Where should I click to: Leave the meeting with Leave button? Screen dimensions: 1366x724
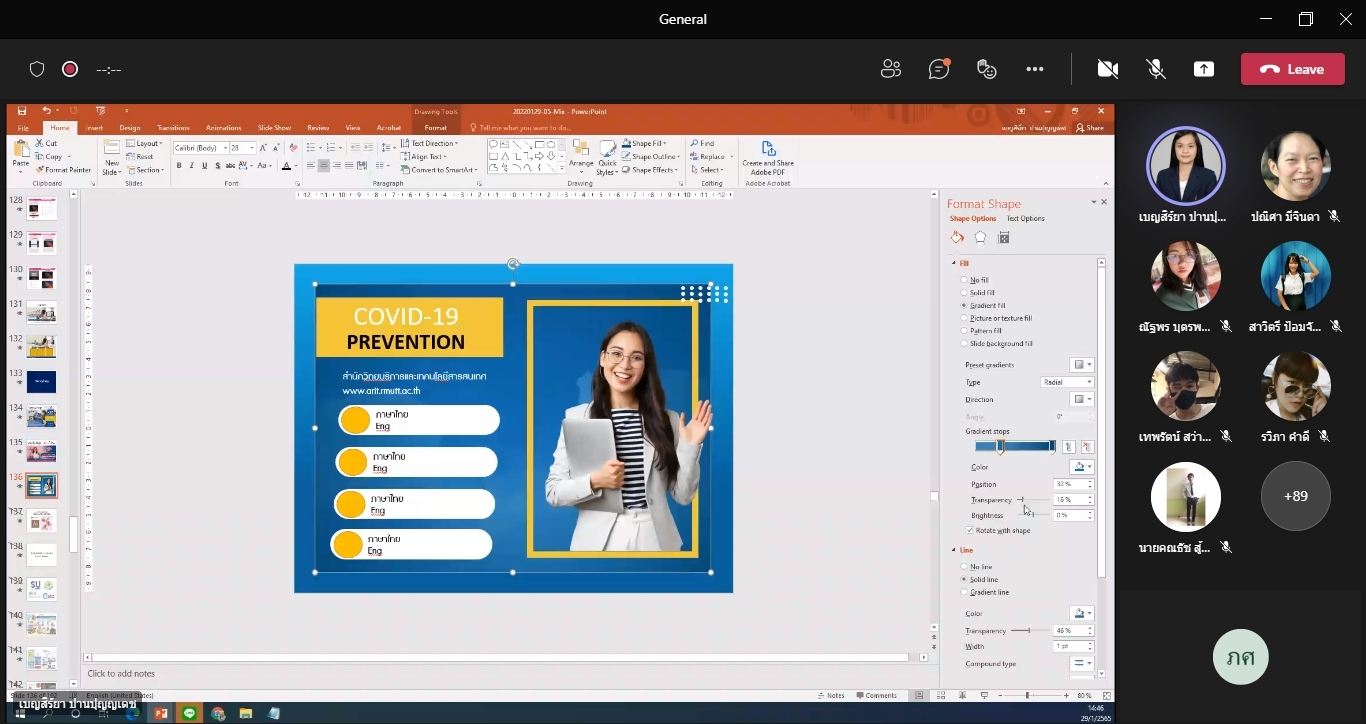[1292, 69]
